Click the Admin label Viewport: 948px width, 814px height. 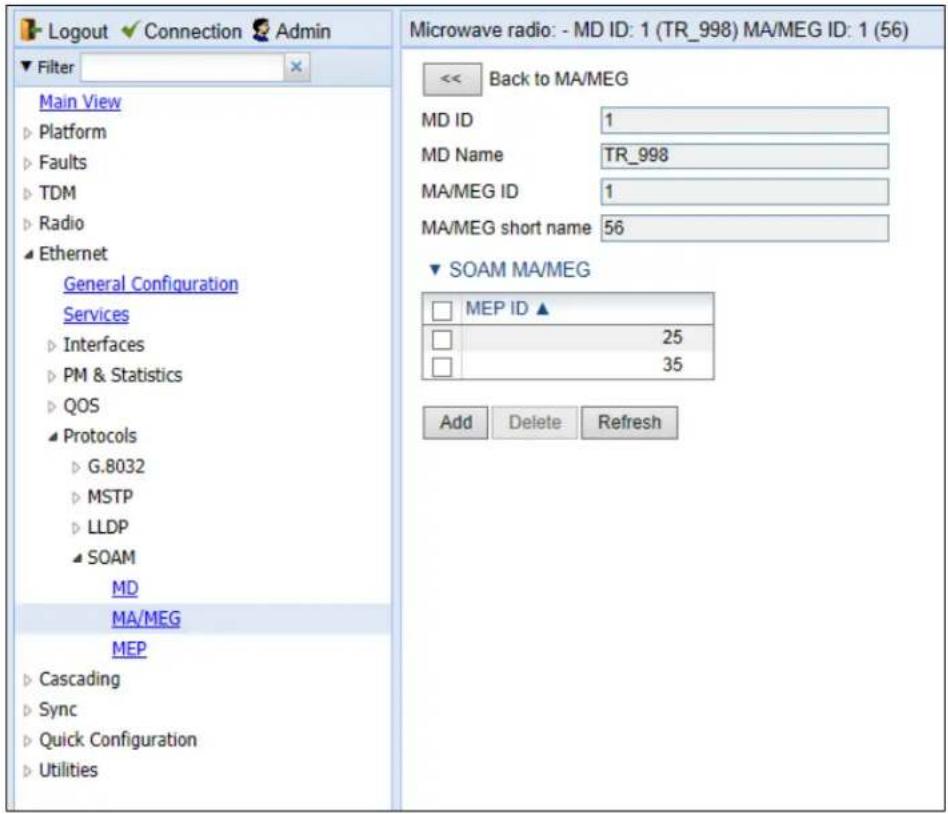click(x=303, y=31)
